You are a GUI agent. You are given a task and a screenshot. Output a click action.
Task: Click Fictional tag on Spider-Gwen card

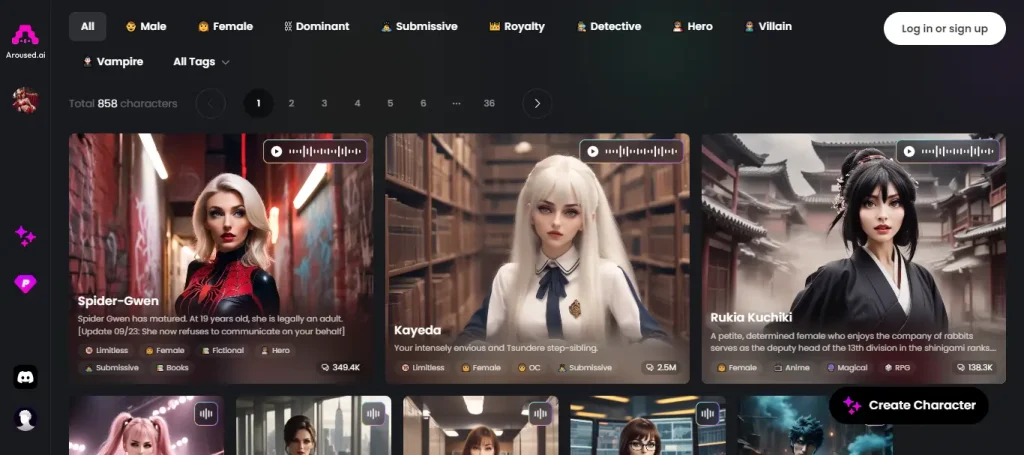pyautogui.click(x=223, y=351)
